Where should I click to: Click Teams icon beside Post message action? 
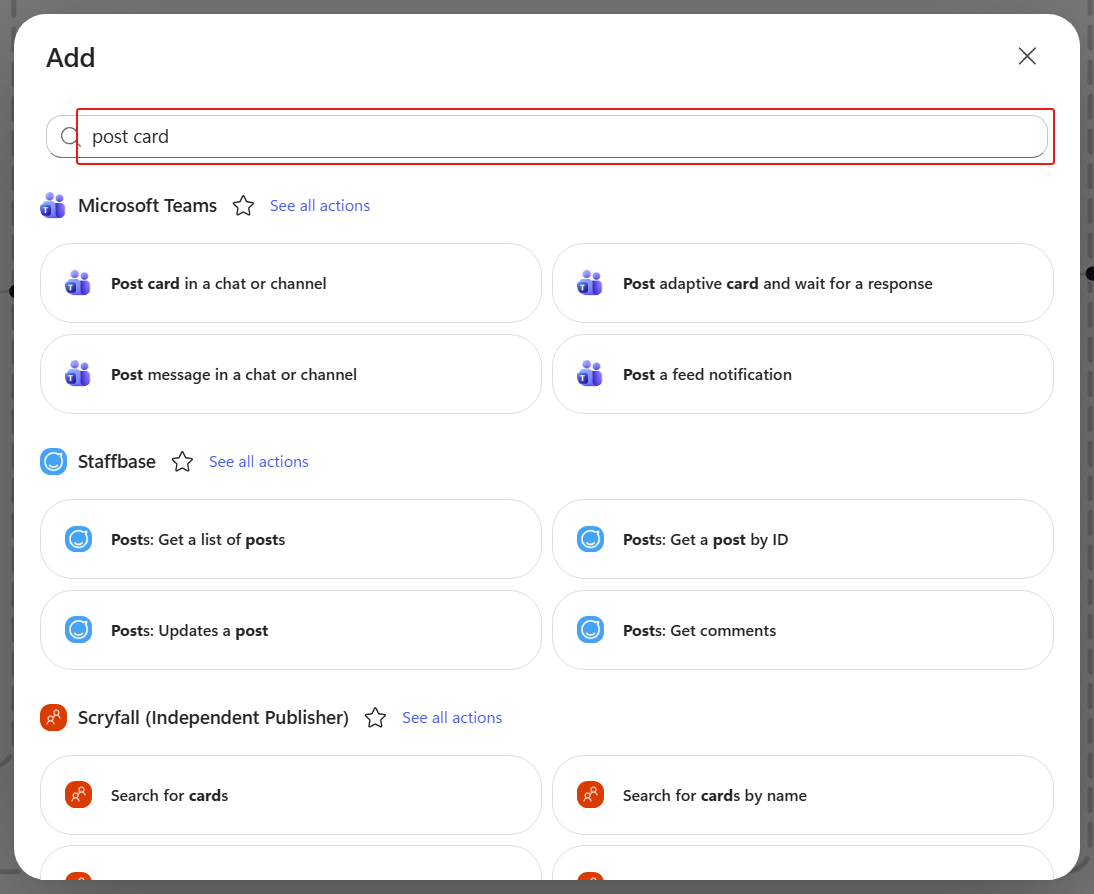[x=78, y=374]
